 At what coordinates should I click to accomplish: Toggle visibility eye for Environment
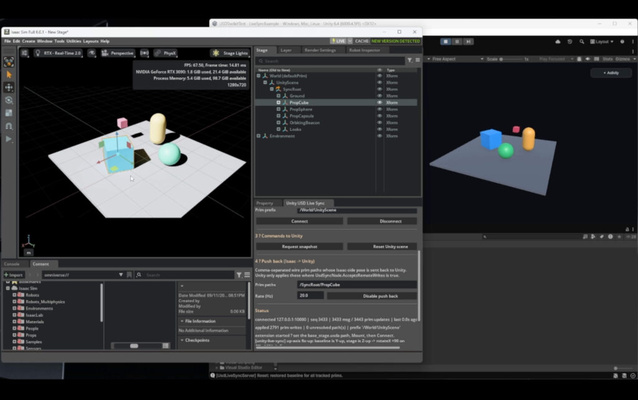380,136
